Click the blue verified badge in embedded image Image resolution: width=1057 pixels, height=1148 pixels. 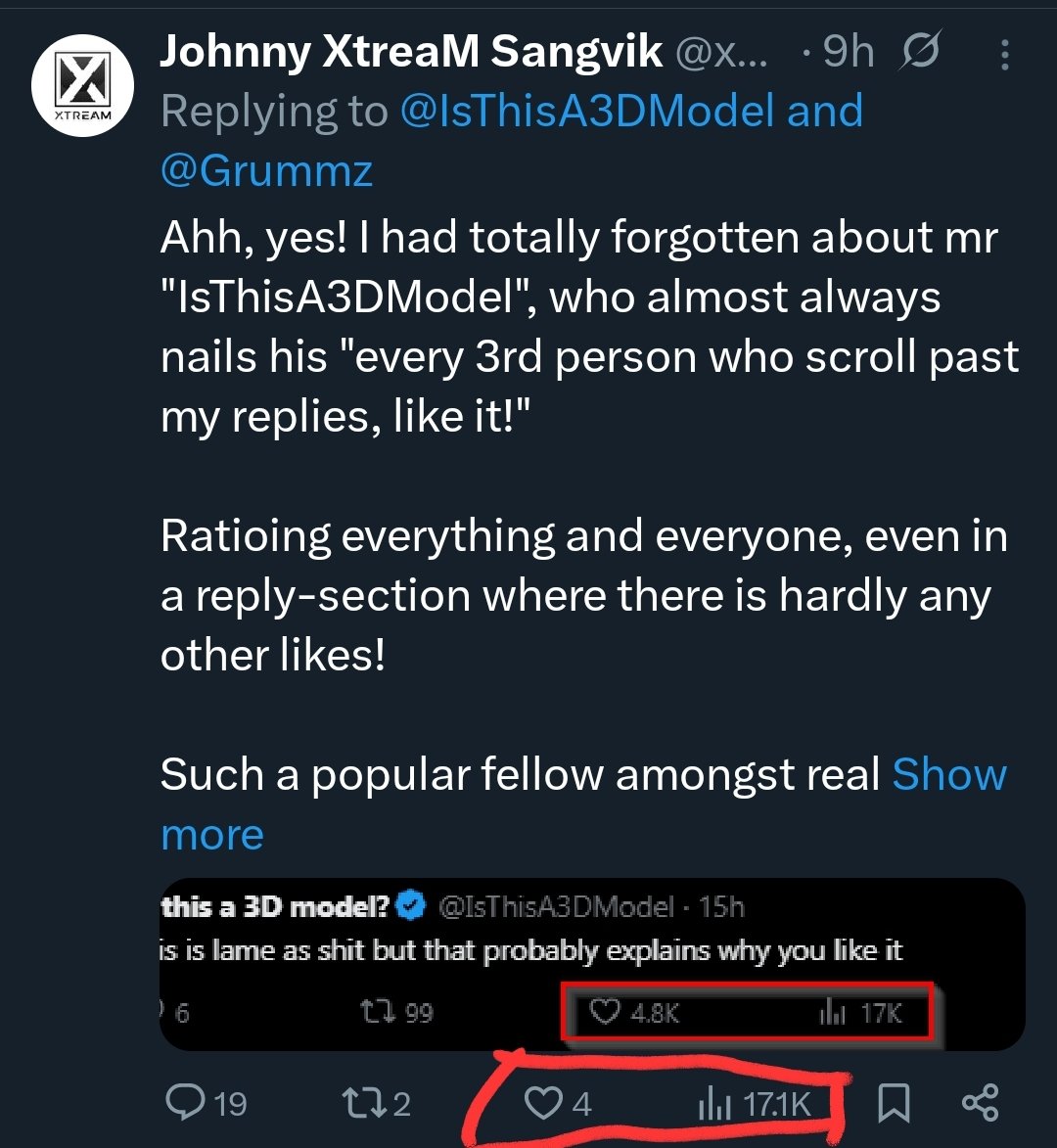pos(411,906)
